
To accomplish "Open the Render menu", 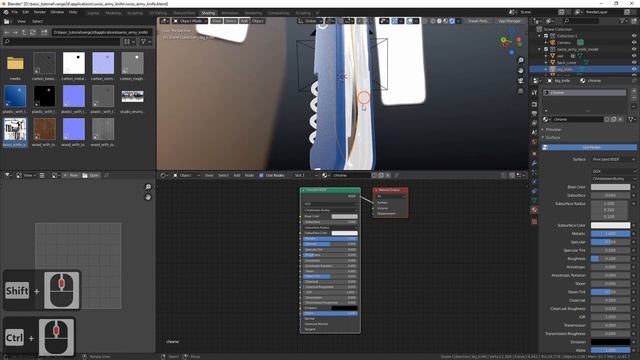I will pyautogui.click(x=40, y=12).
